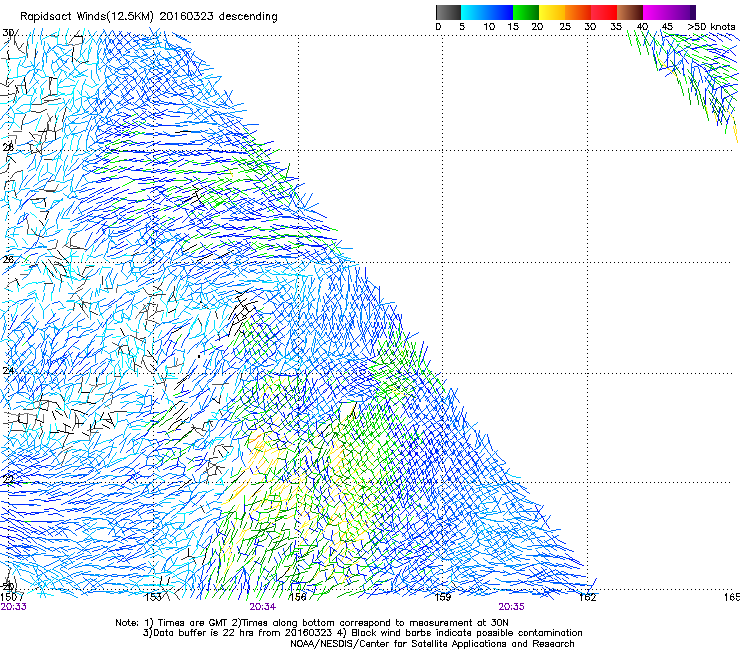This screenshot has width=740, height=650.
Task: Click longitude label '159'
Action: pyautogui.click(x=443, y=597)
